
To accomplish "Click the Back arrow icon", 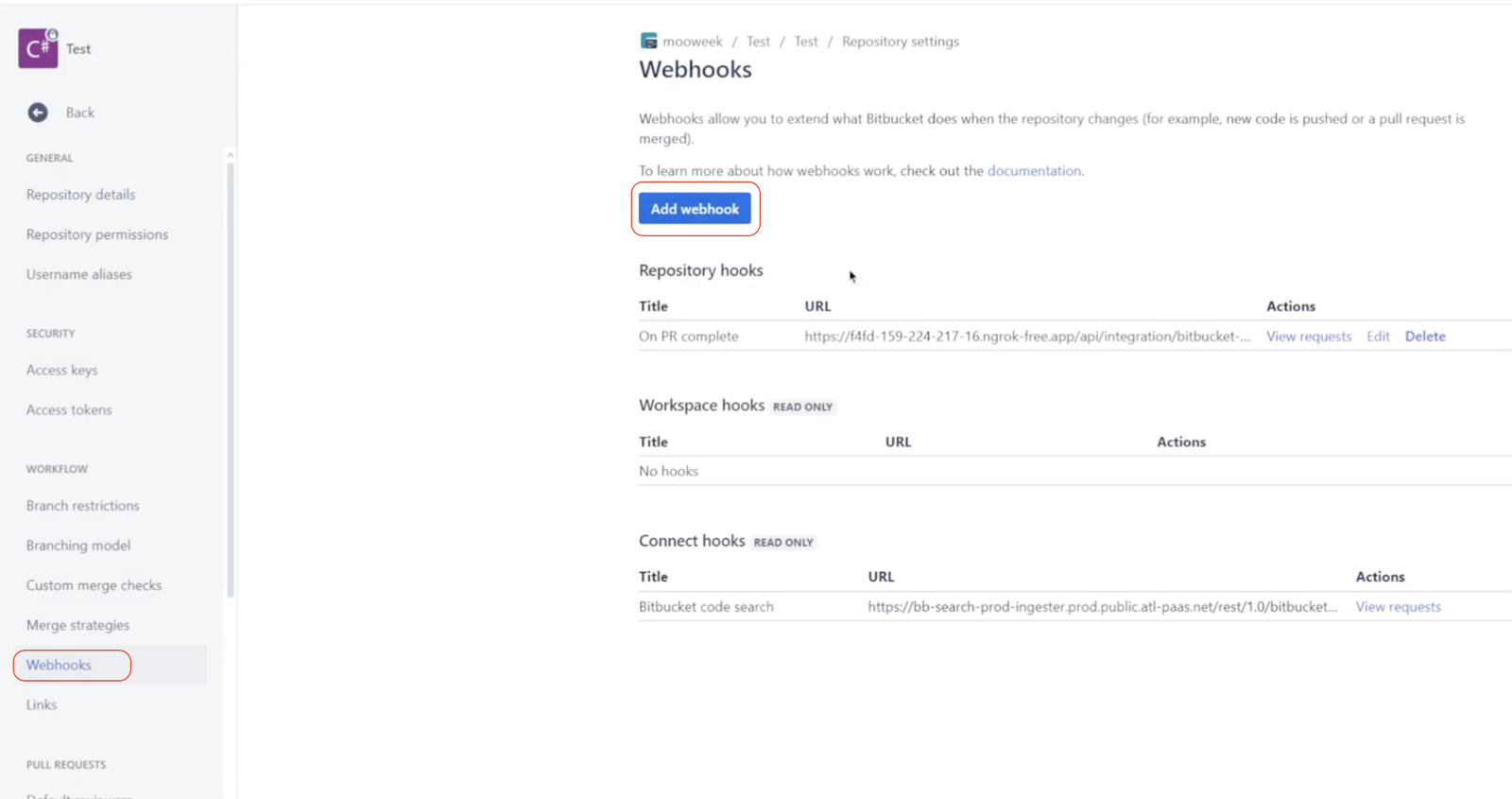I will pyautogui.click(x=38, y=113).
